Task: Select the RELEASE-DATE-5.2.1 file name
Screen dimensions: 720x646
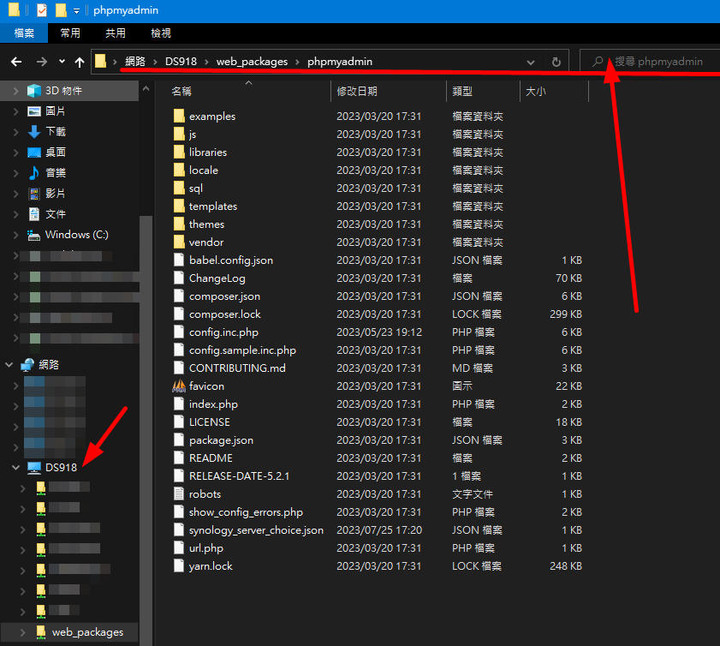Action: [239, 476]
